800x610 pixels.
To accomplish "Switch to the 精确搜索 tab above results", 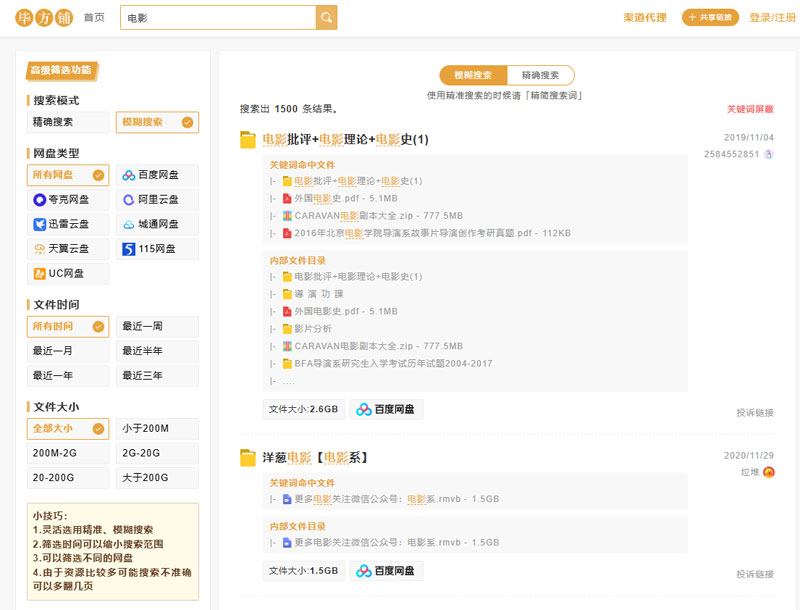I will click(540, 75).
